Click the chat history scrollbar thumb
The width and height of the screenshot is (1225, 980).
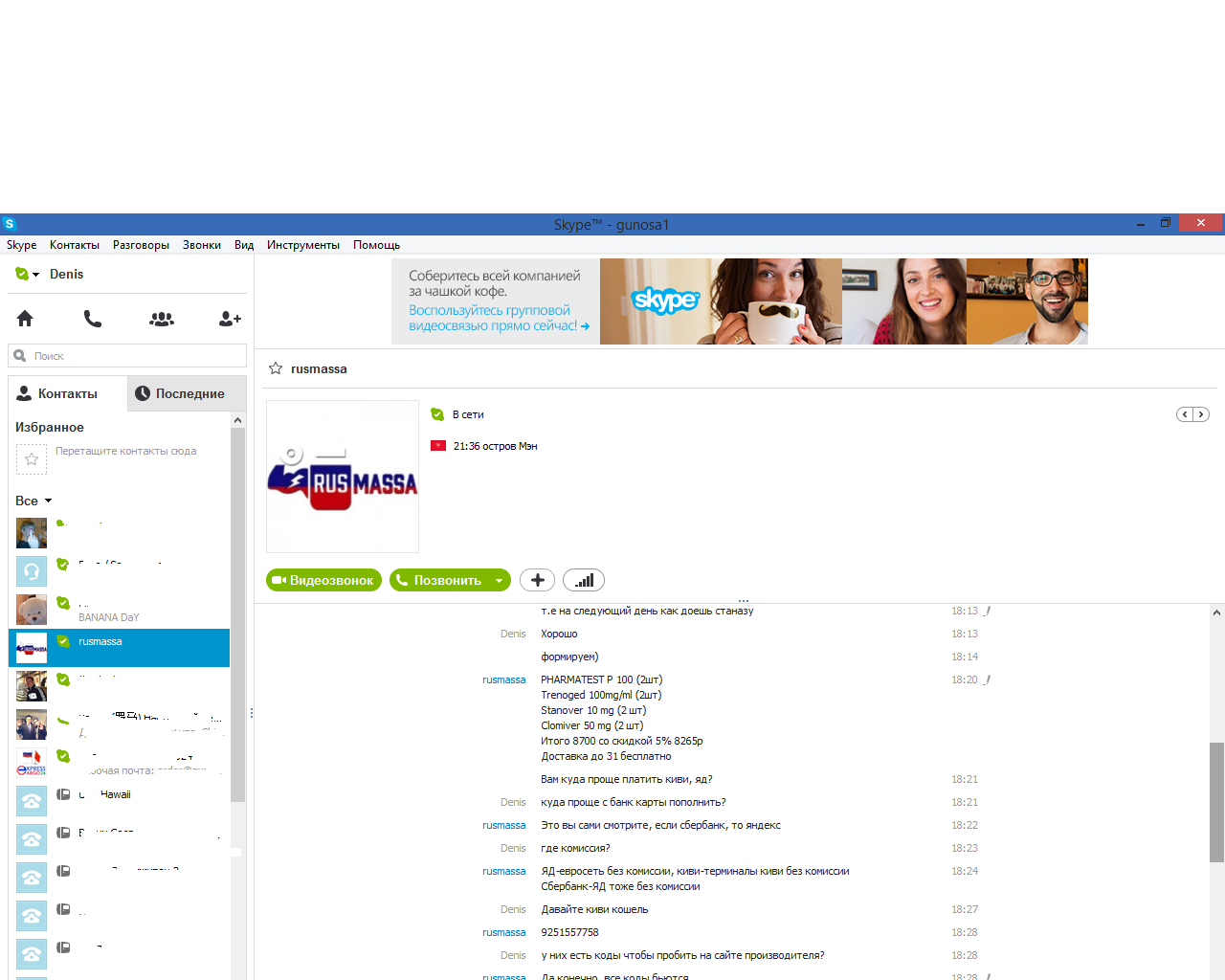pyautogui.click(x=1216, y=802)
